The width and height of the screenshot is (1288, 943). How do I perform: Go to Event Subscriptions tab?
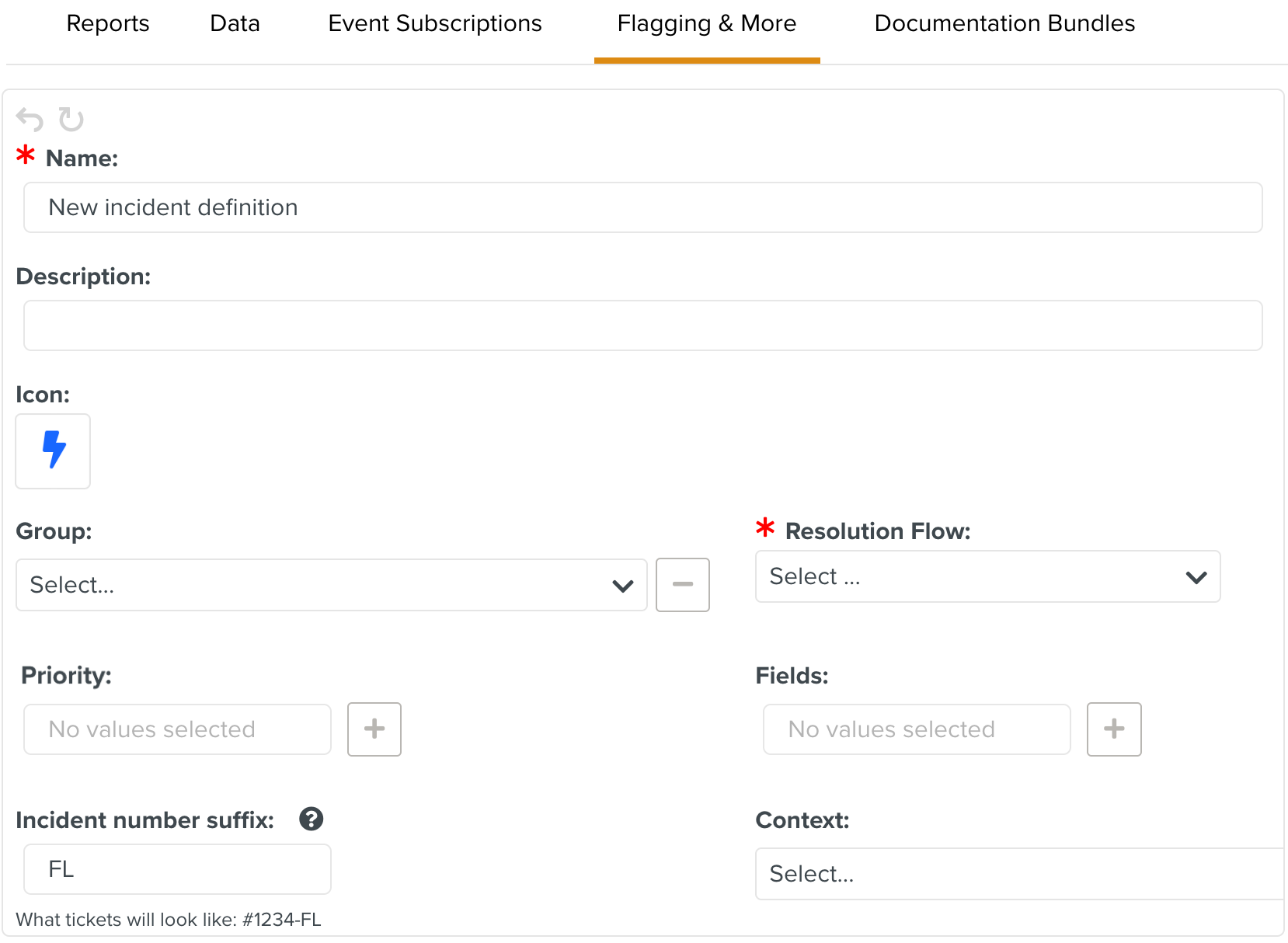click(x=434, y=24)
